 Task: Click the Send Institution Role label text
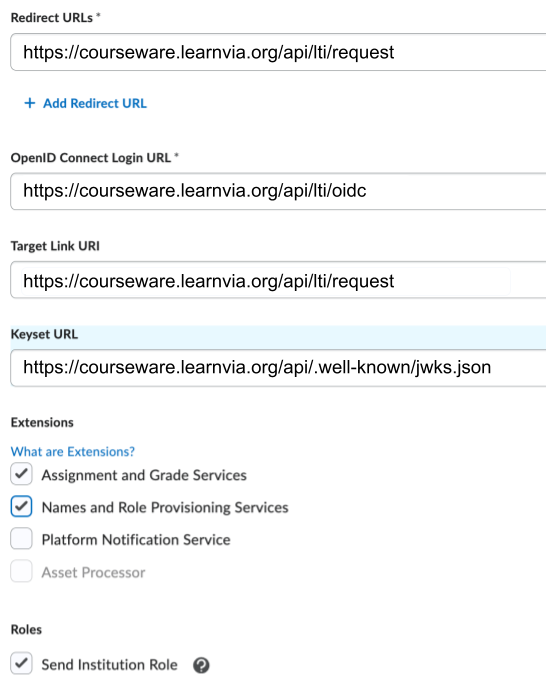[109, 665]
